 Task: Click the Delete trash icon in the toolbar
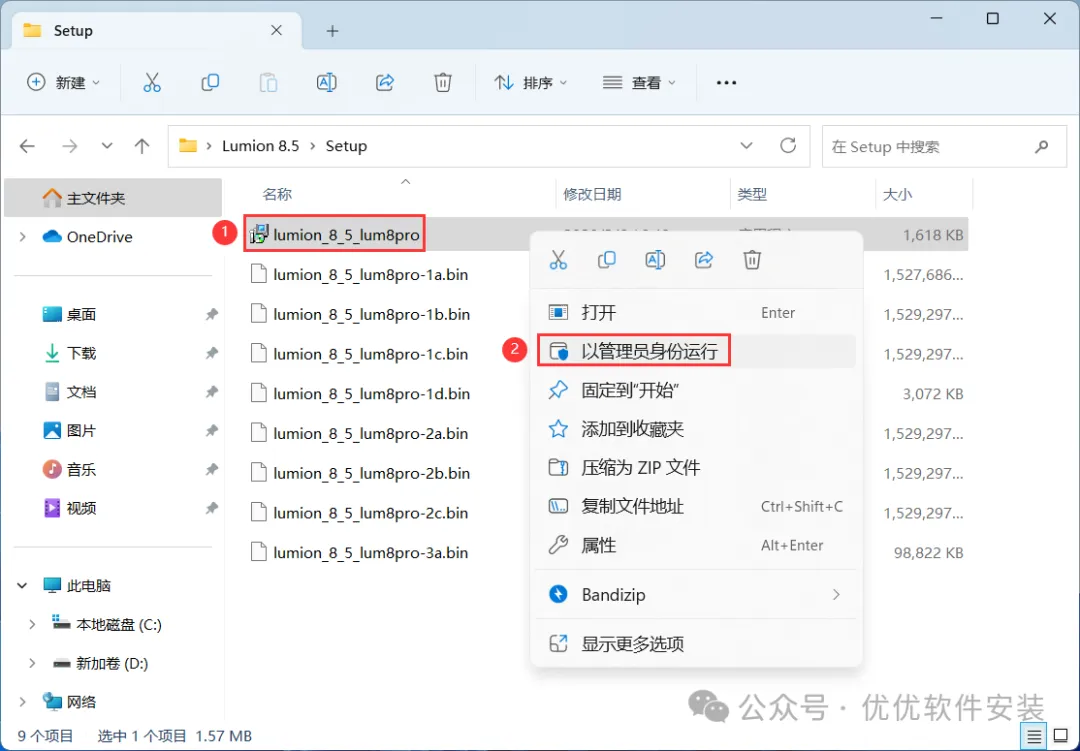443,83
